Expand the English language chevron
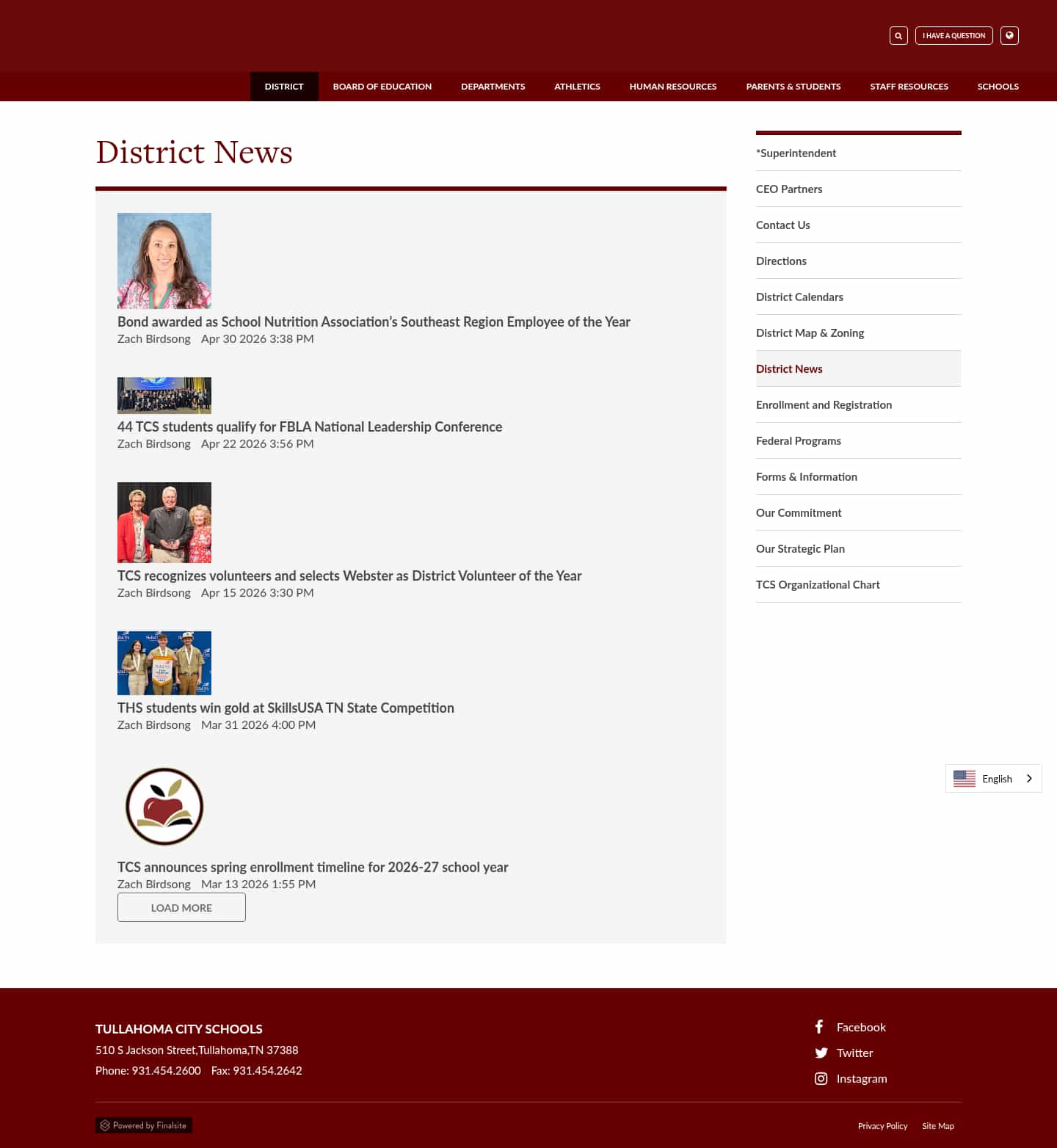Viewport: 1057px width, 1148px height. pos(1029,779)
